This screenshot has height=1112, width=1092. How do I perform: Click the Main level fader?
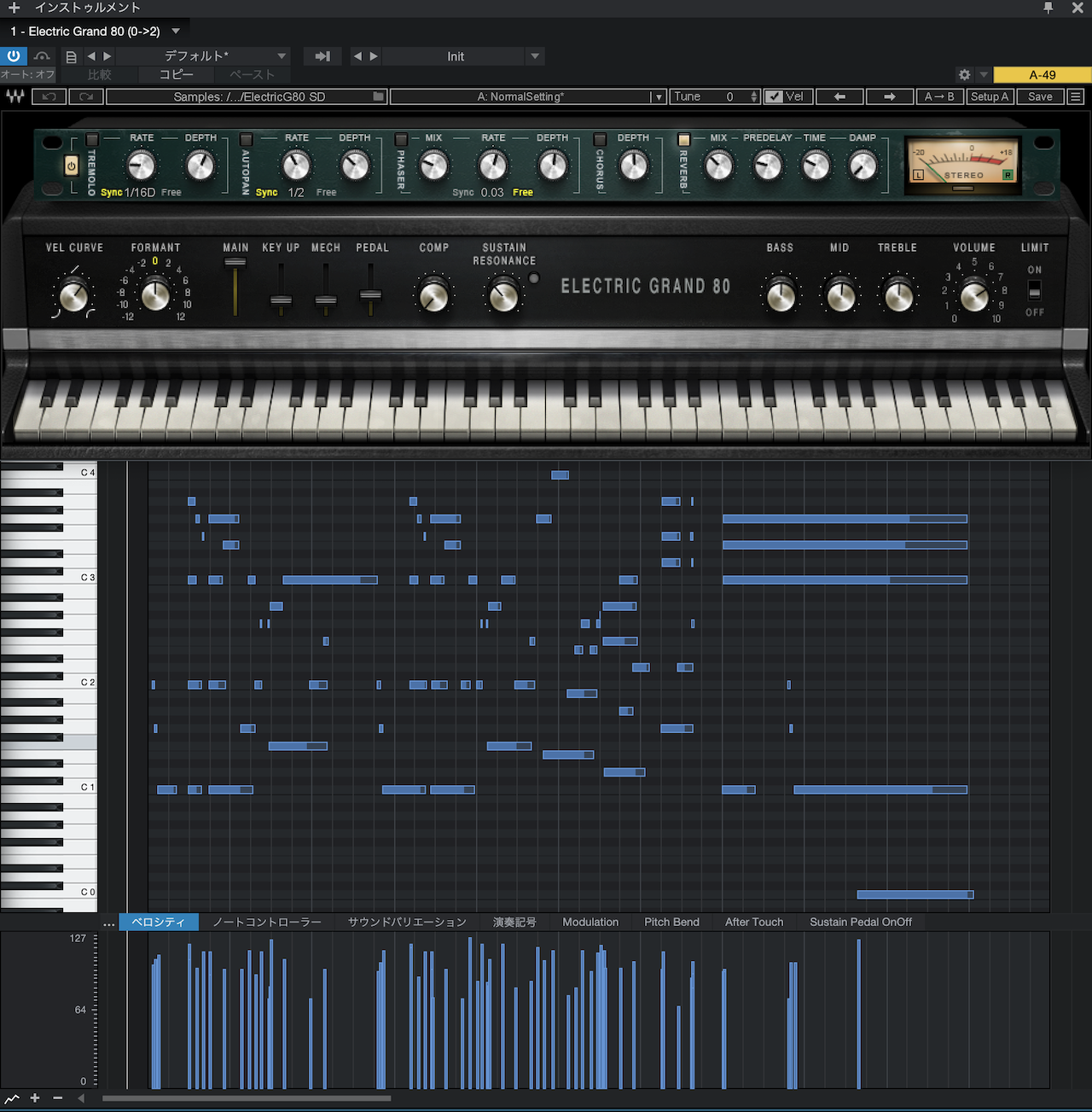point(235,263)
